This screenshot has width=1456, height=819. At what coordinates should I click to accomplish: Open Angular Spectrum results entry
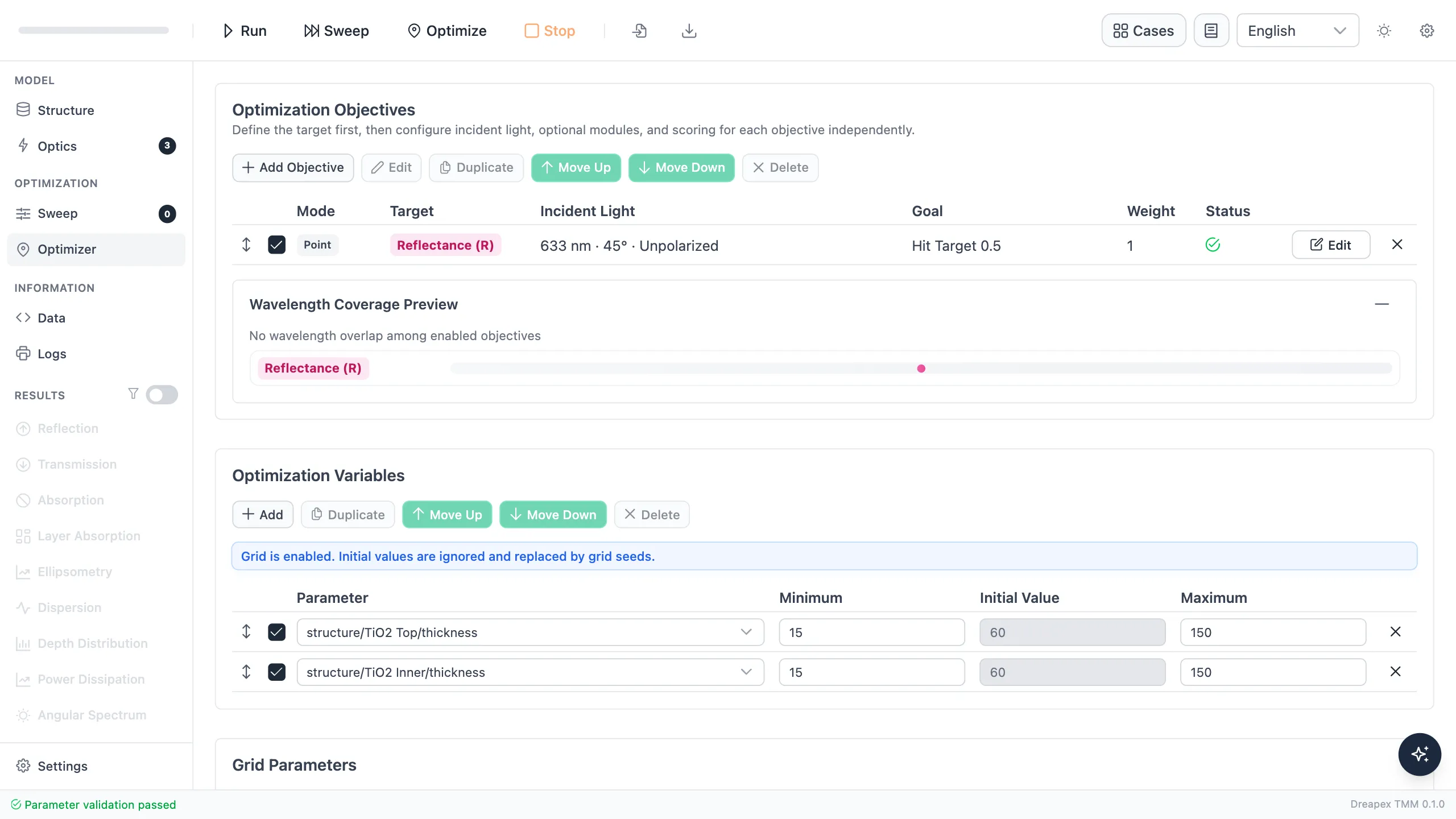pyautogui.click(x=96, y=715)
